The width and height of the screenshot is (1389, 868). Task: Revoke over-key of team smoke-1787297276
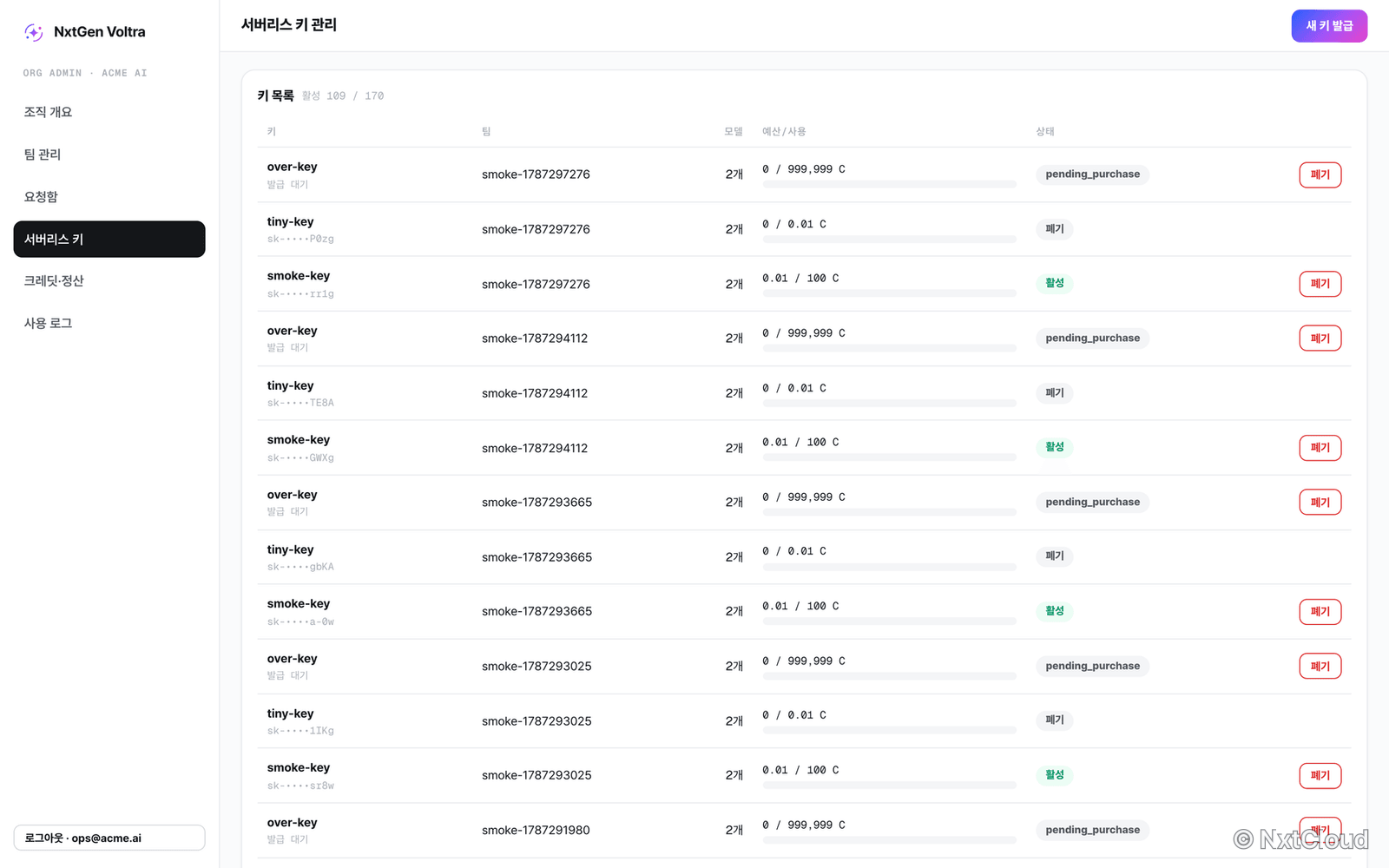1320,174
